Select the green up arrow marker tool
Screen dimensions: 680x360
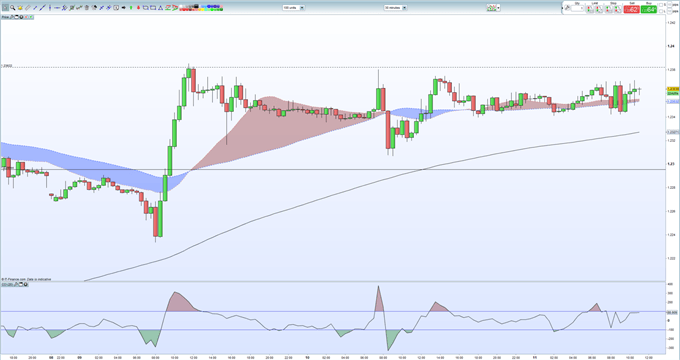click(131, 7)
